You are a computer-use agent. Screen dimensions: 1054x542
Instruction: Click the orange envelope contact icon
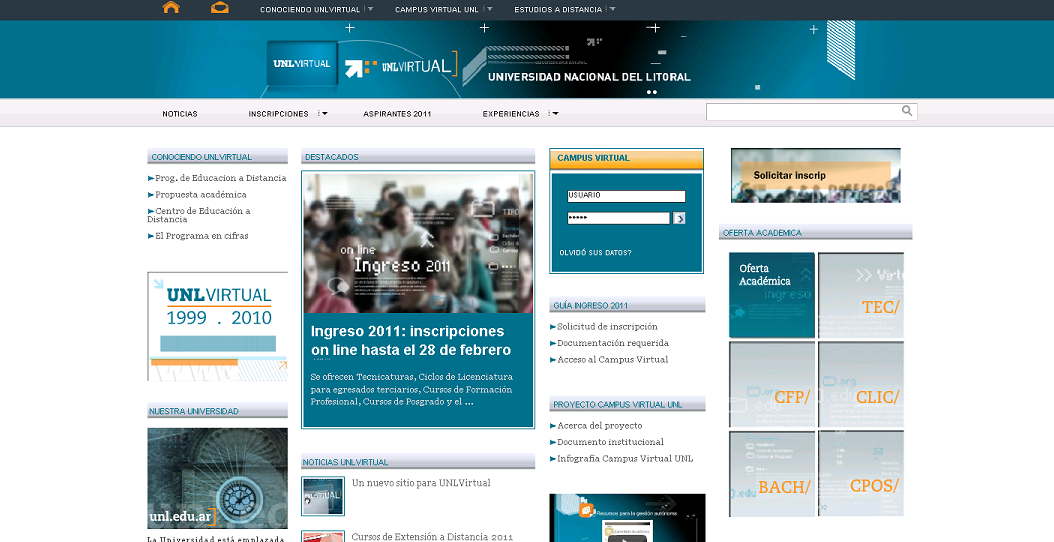(220, 8)
